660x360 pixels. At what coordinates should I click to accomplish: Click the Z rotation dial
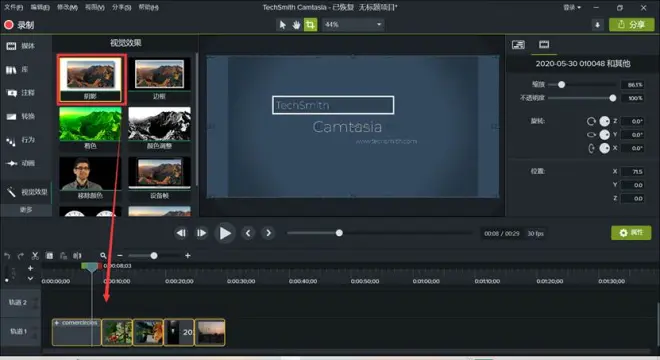(604, 121)
